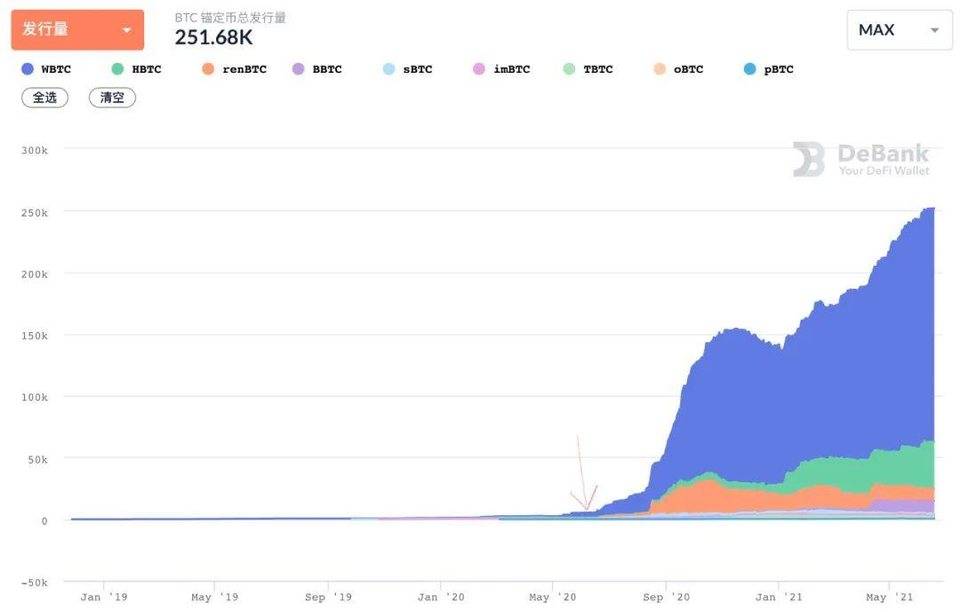Open the MAX time range dropdown
The image size is (960, 612).
[898, 30]
